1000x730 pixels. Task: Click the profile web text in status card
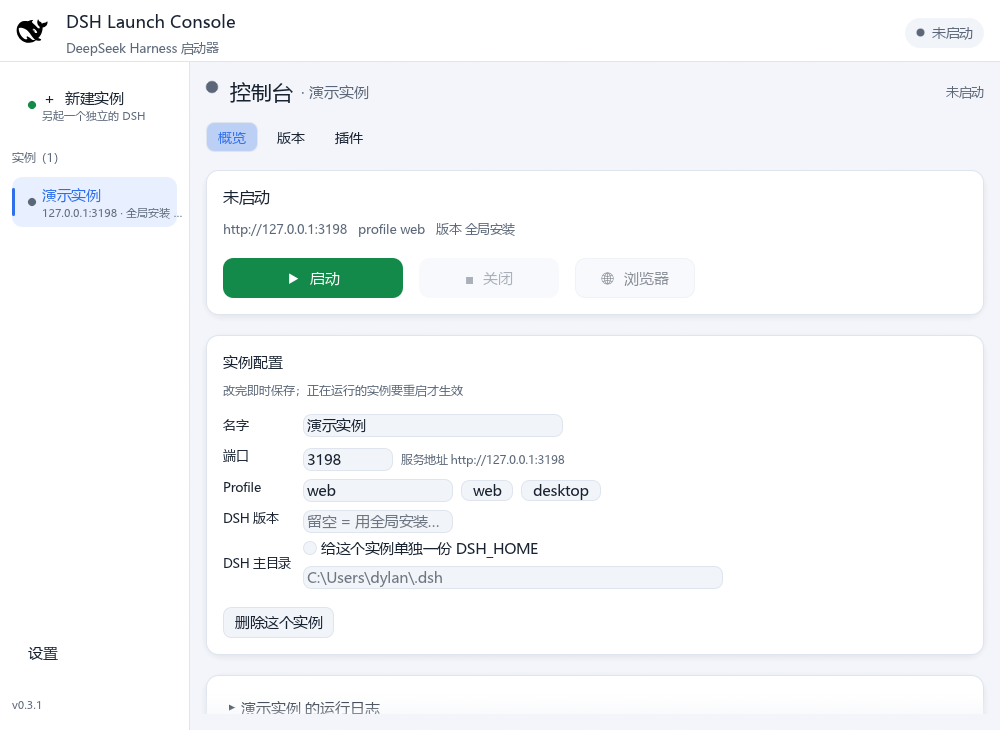click(391, 230)
